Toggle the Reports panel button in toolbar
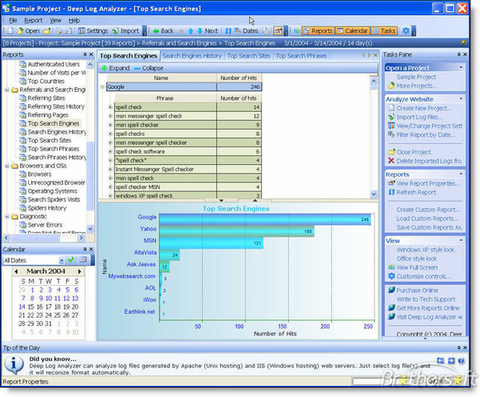This screenshot has width=480, height=397. point(318,31)
